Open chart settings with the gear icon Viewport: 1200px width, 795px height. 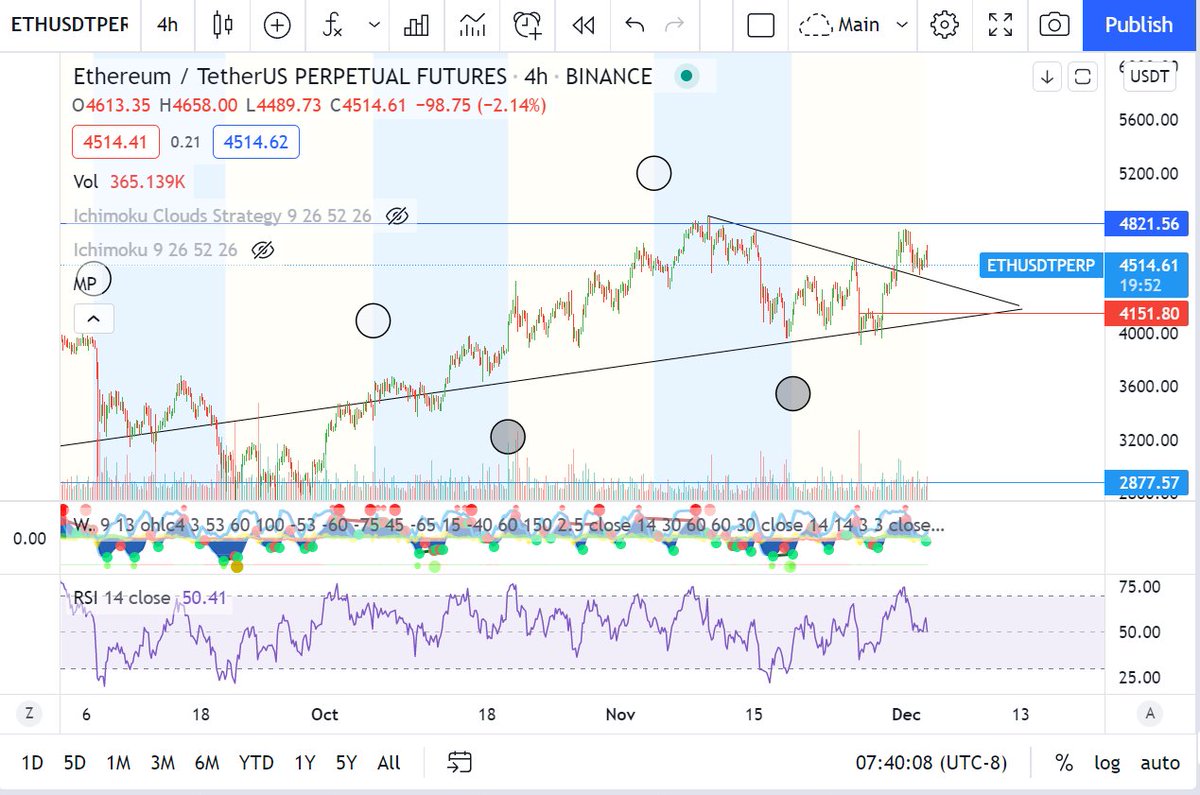pos(944,26)
